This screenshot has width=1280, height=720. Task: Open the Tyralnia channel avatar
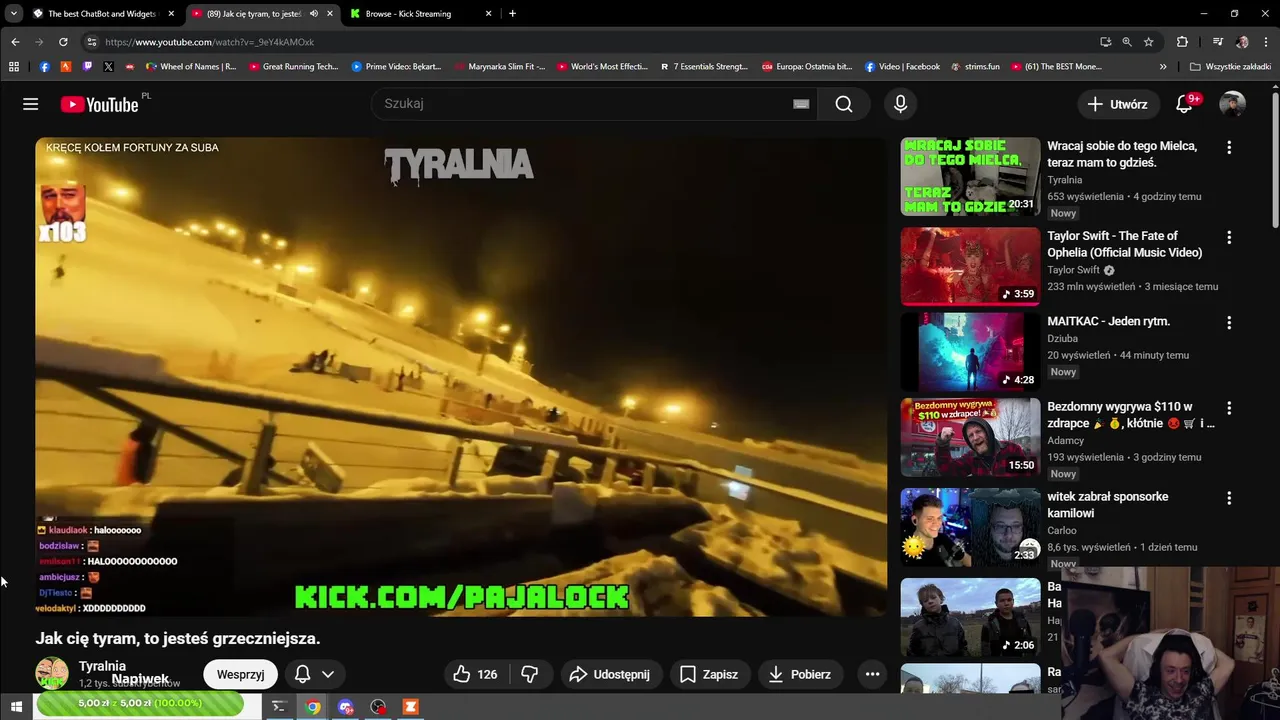coord(52,674)
